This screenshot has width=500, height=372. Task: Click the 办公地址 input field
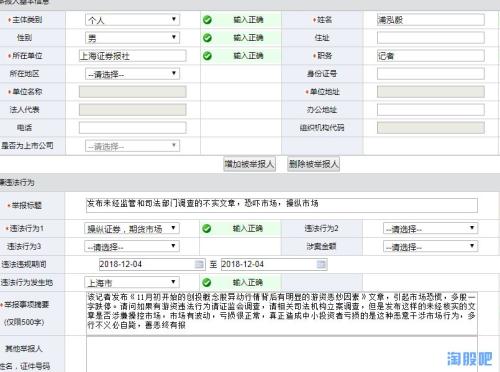431,110
